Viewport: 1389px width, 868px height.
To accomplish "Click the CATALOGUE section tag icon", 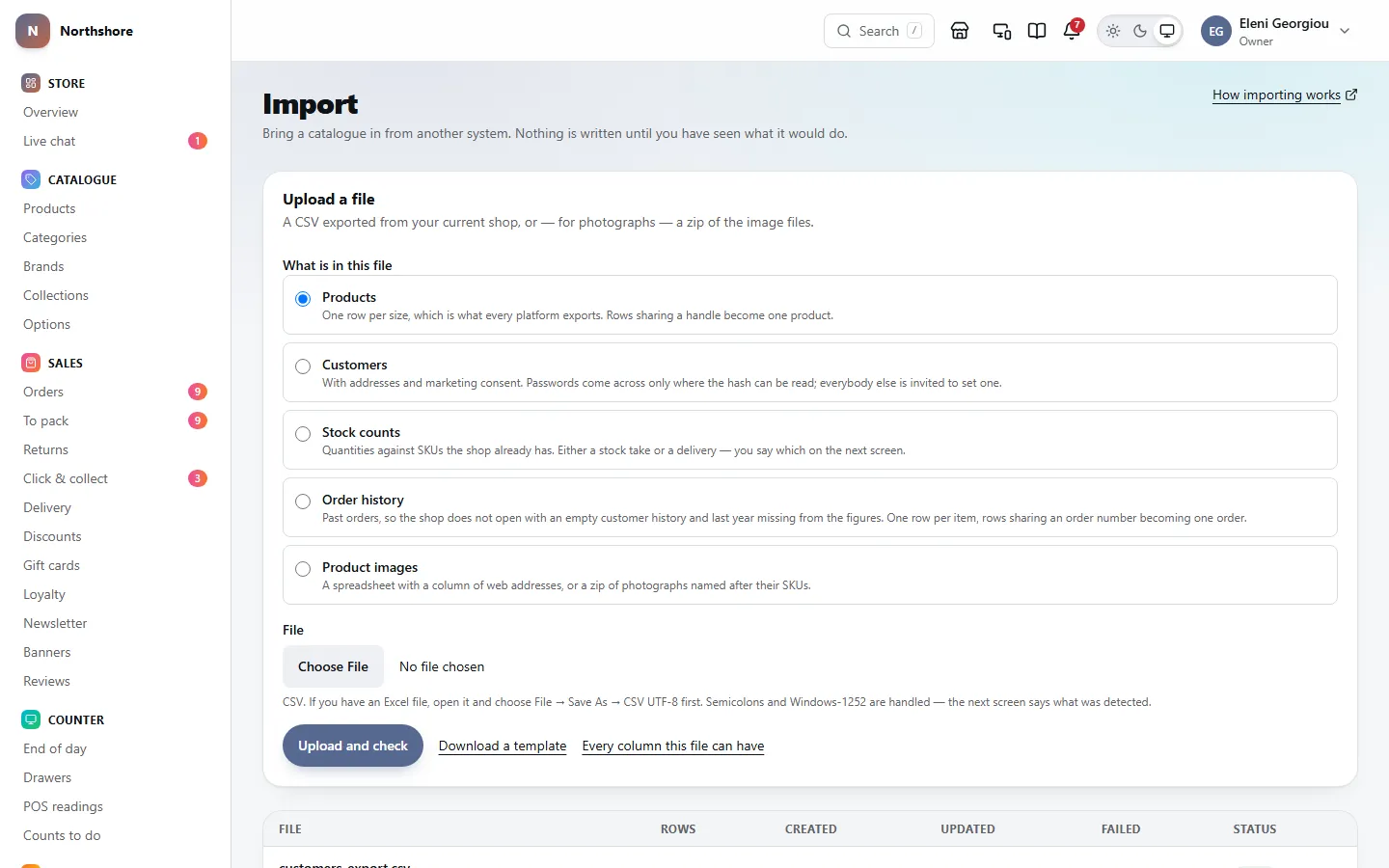I will [x=31, y=179].
